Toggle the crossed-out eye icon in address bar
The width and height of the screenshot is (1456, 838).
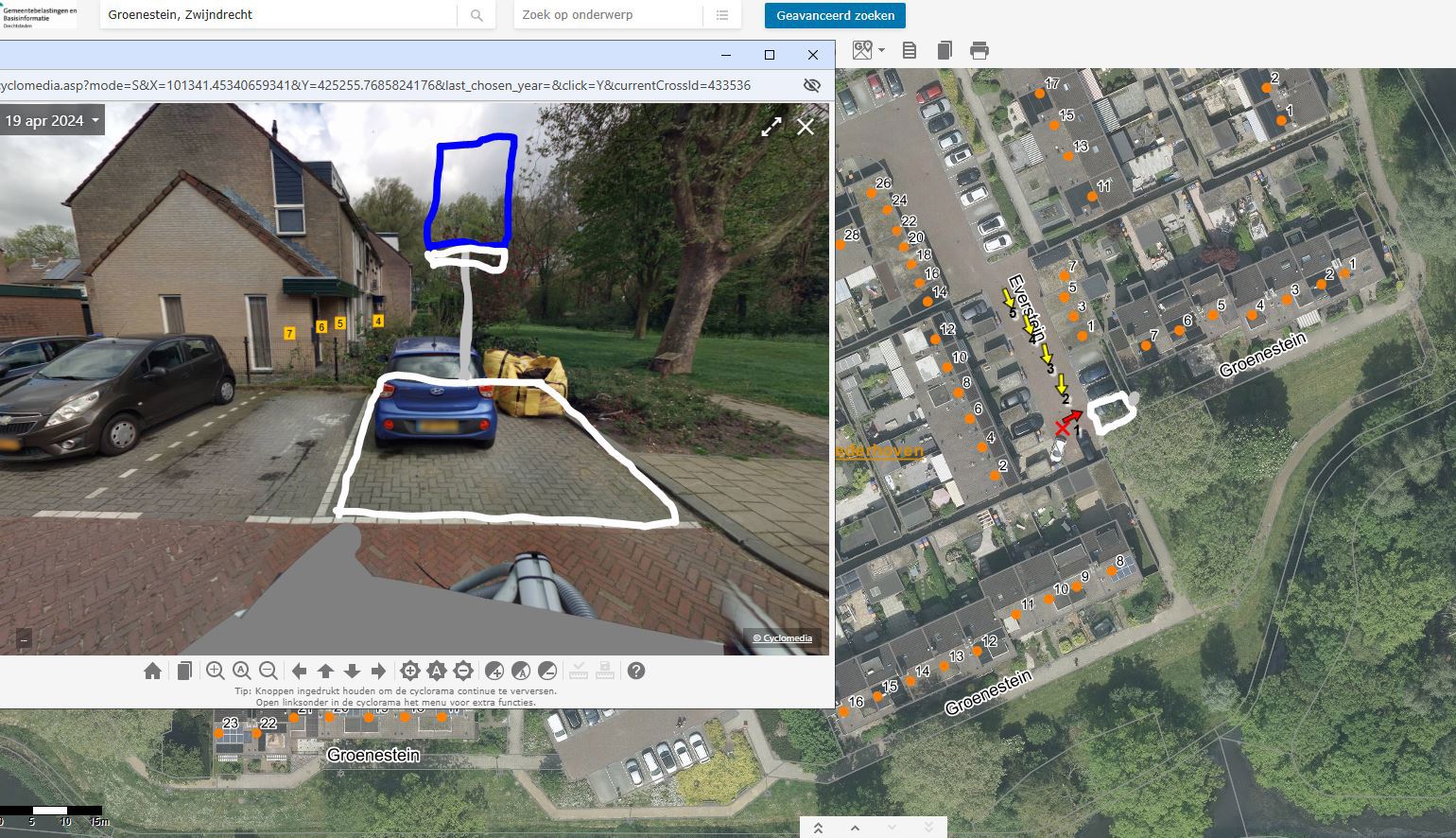point(811,85)
